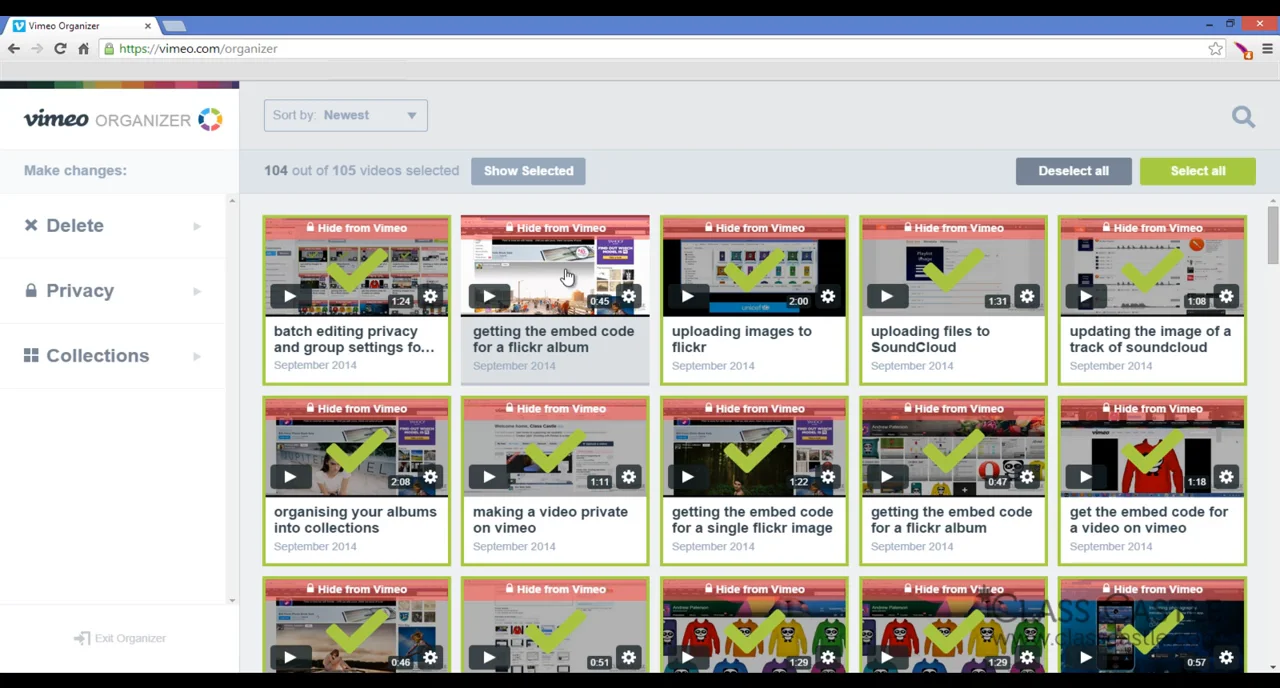Screen dimensions: 1280x688
Task: Toggle 'Hide from Vimeo' on 'updating the image of a track'
Action: [x=1152, y=228]
